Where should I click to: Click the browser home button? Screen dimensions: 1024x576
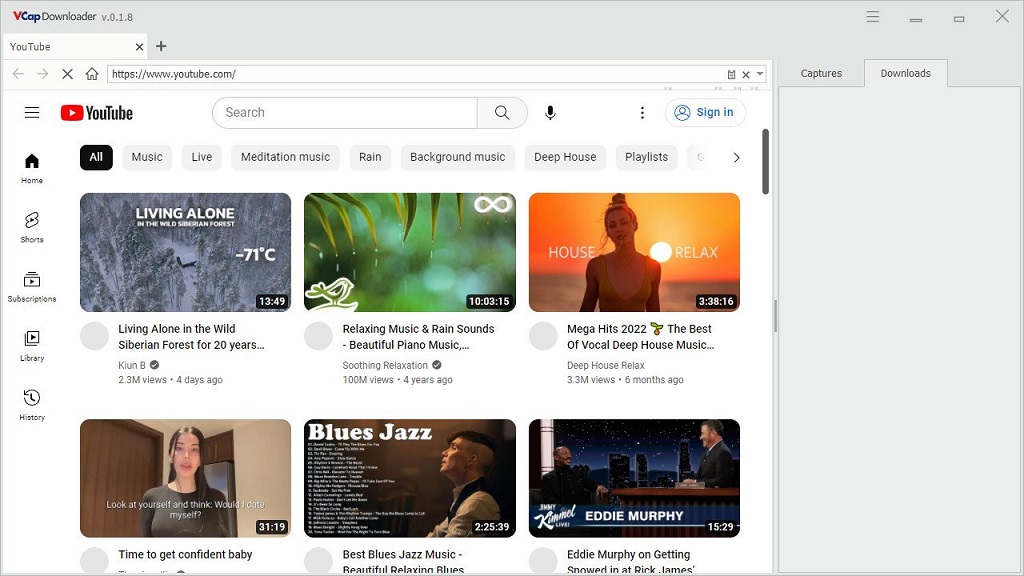click(92, 74)
